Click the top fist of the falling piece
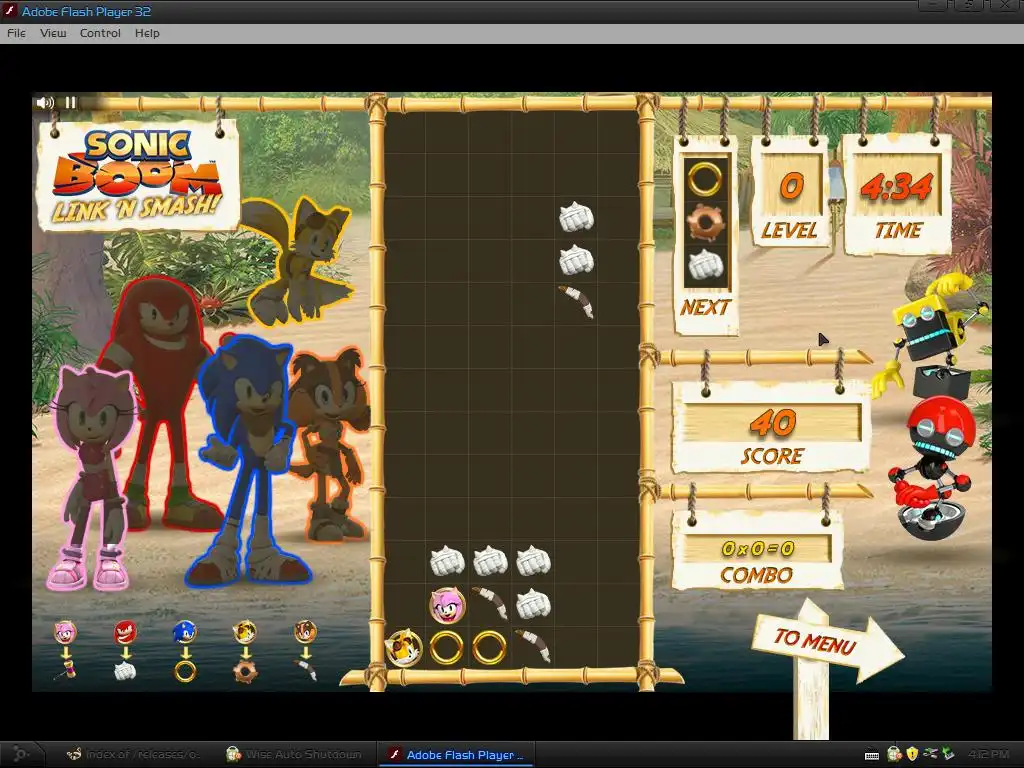The image size is (1024, 768). tap(576, 217)
